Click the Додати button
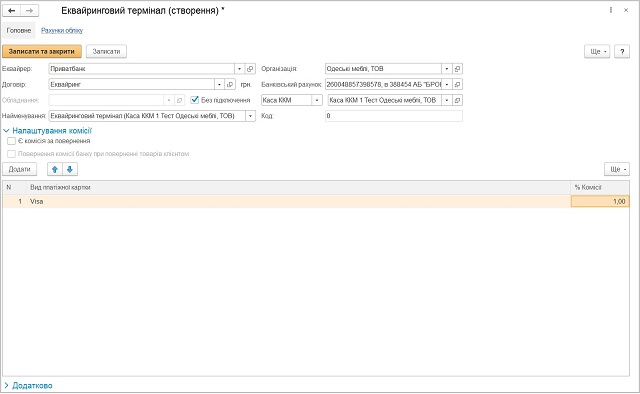Viewport: 640px width, 394px height. tap(20, 169)
